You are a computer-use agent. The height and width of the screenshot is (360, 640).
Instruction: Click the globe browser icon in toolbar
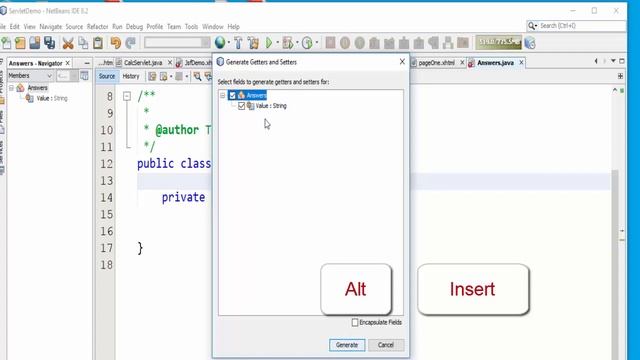[220, 42]
